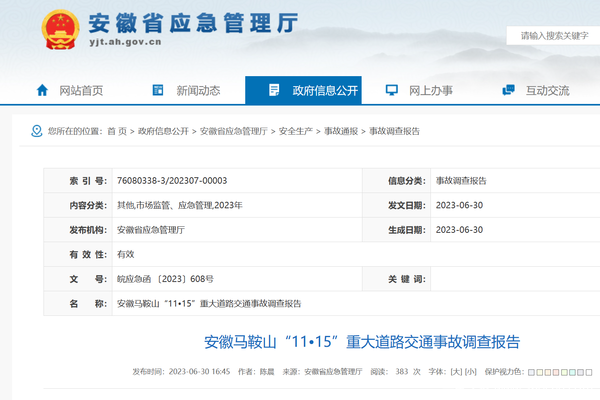Click the chat bubbles icon beside 互动交流
The image size is (600, 400).
pos(508,90)
